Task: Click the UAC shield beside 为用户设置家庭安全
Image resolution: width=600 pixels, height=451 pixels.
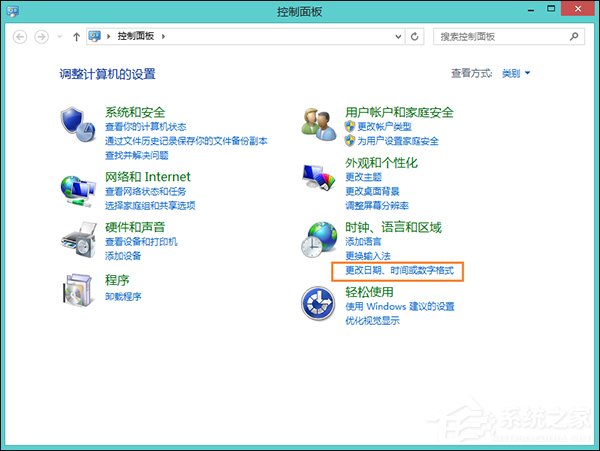Action: 349,140
